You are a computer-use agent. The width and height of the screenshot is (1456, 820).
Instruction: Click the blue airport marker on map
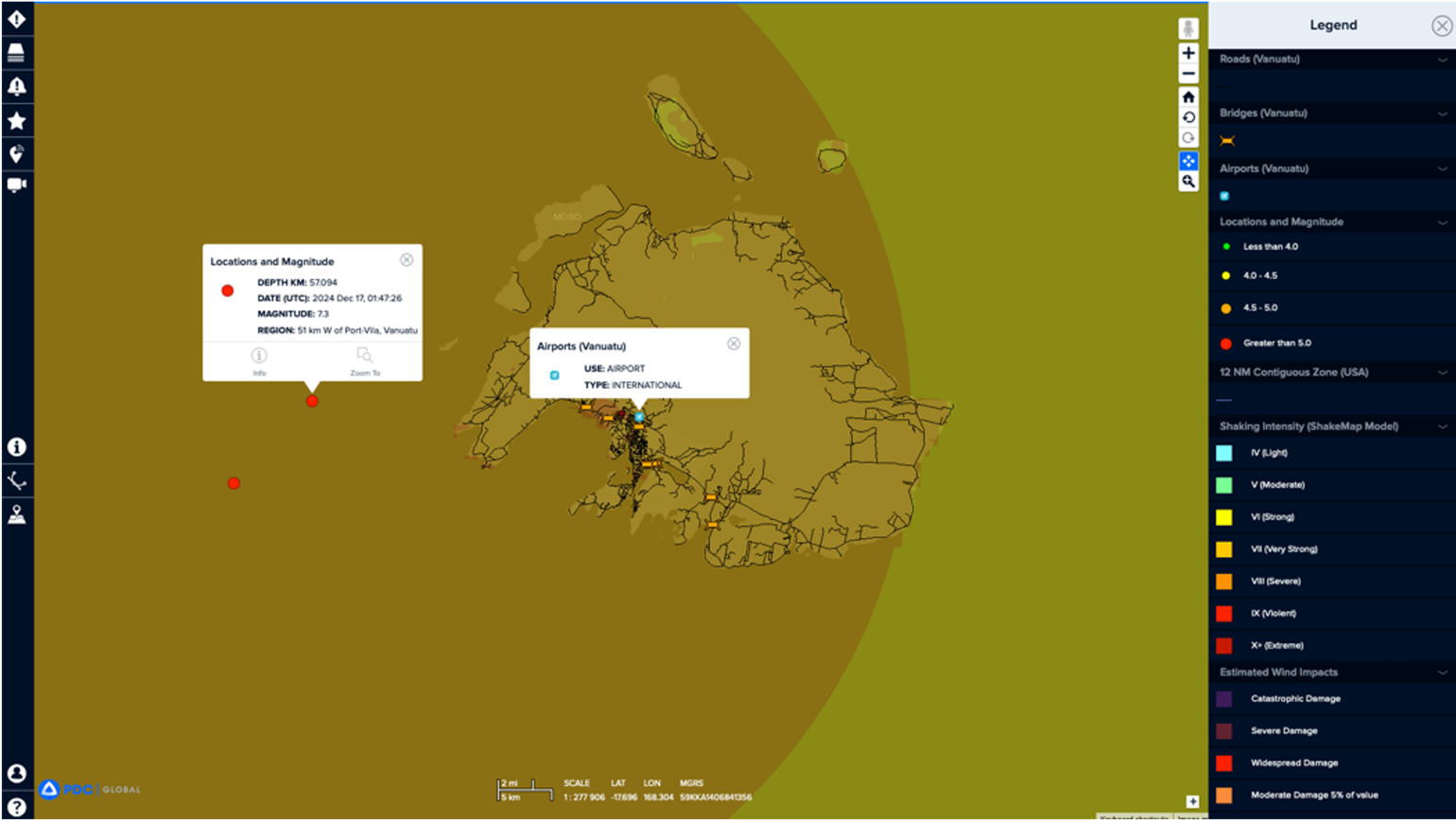(x=639, y=417)
